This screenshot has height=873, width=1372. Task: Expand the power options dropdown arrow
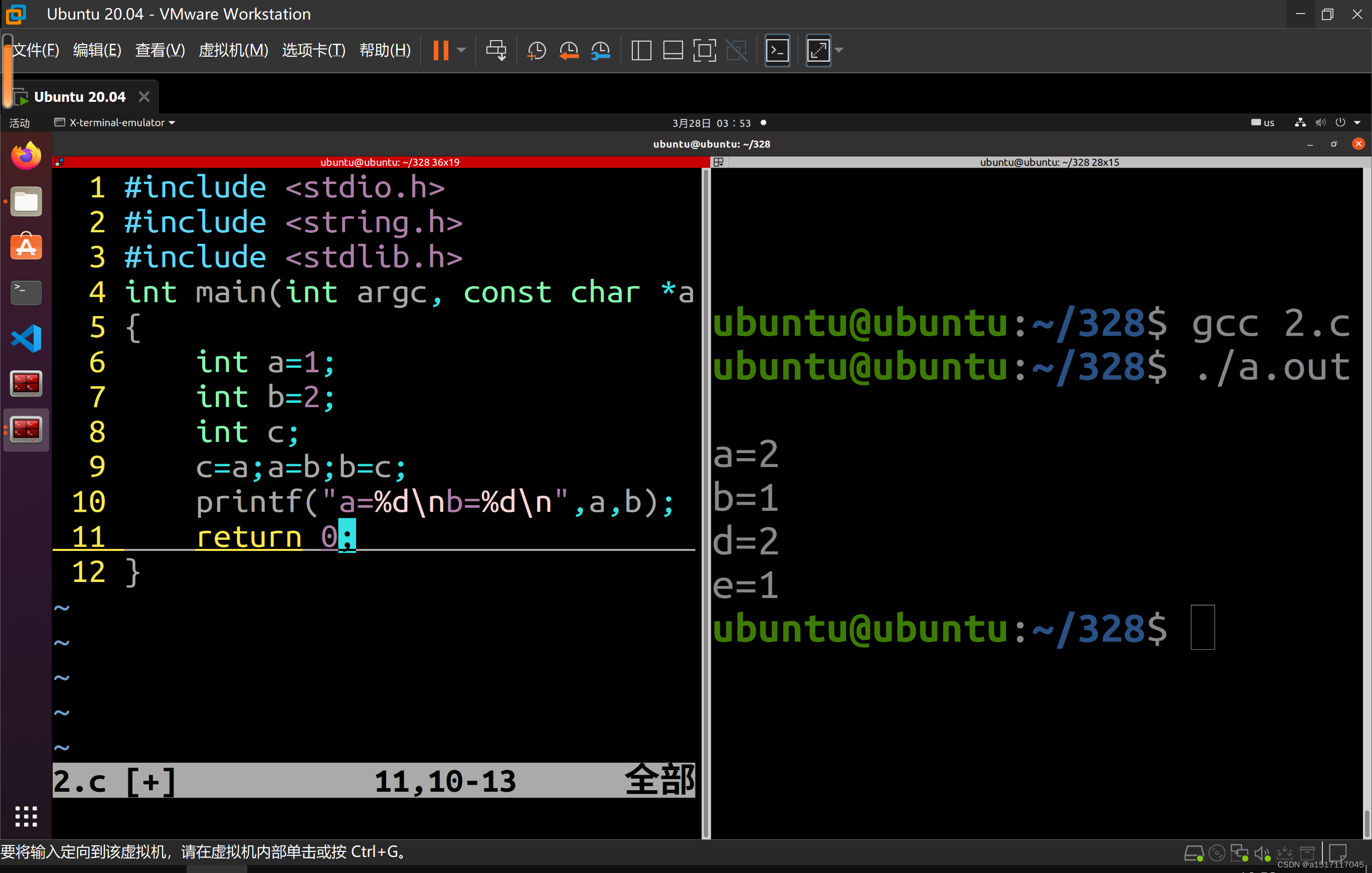pyautogui.click(x=461, y=50)
